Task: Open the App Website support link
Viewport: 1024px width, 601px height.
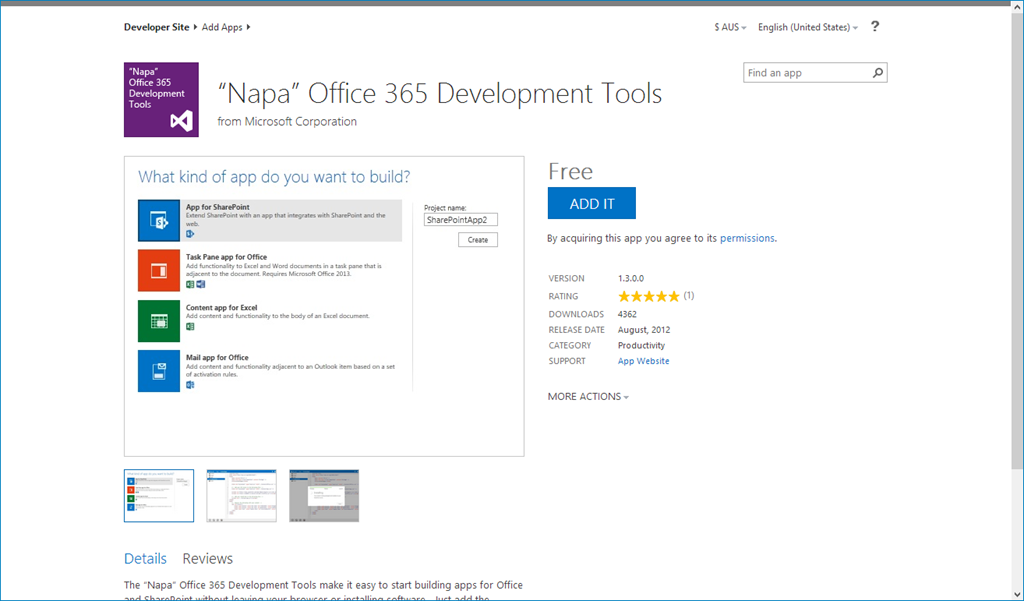Action: (643, 361)
